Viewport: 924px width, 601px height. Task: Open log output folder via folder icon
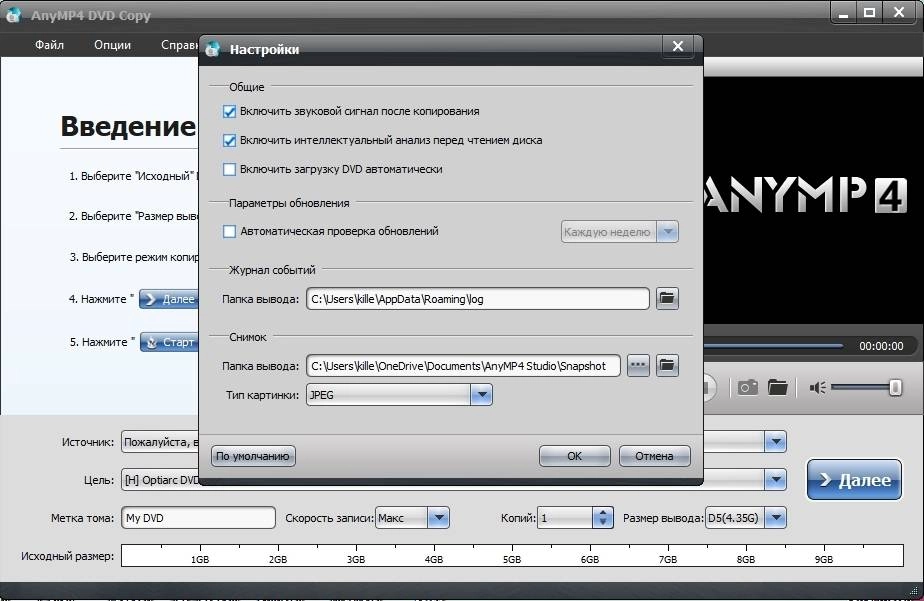click(667, 298)
